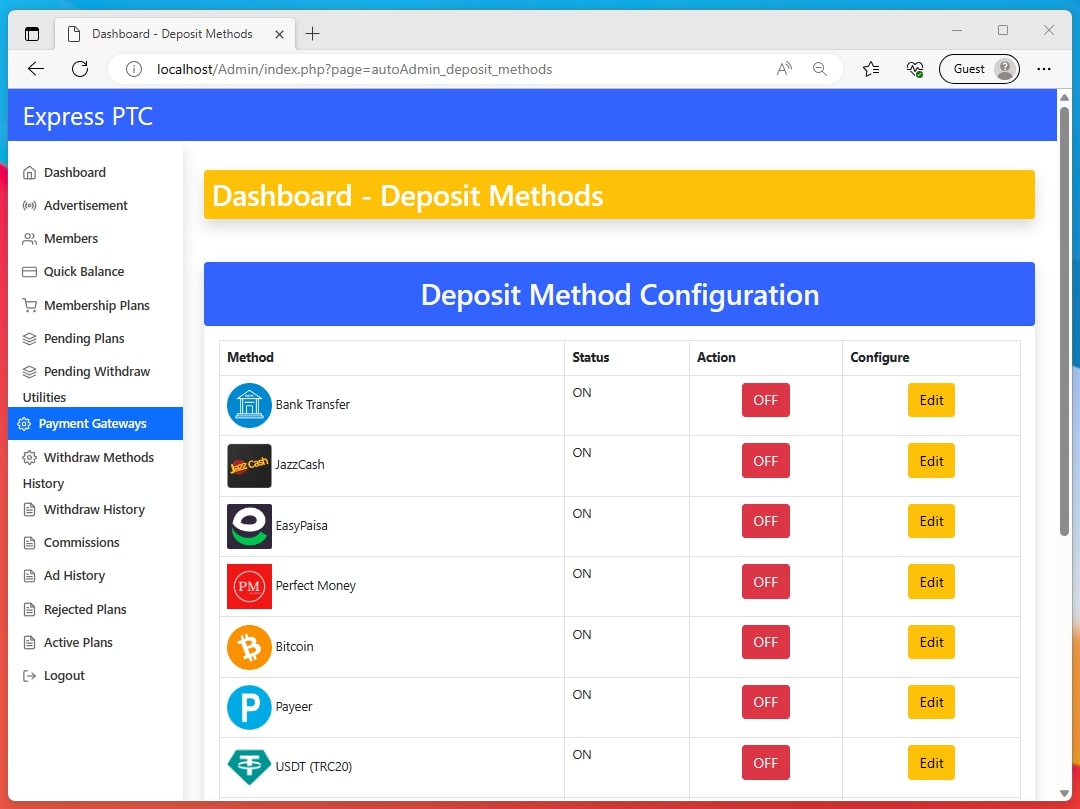The image size is (1080, 809).
Task: Click the Withdraw History document icon
Action: click(29, 509)
